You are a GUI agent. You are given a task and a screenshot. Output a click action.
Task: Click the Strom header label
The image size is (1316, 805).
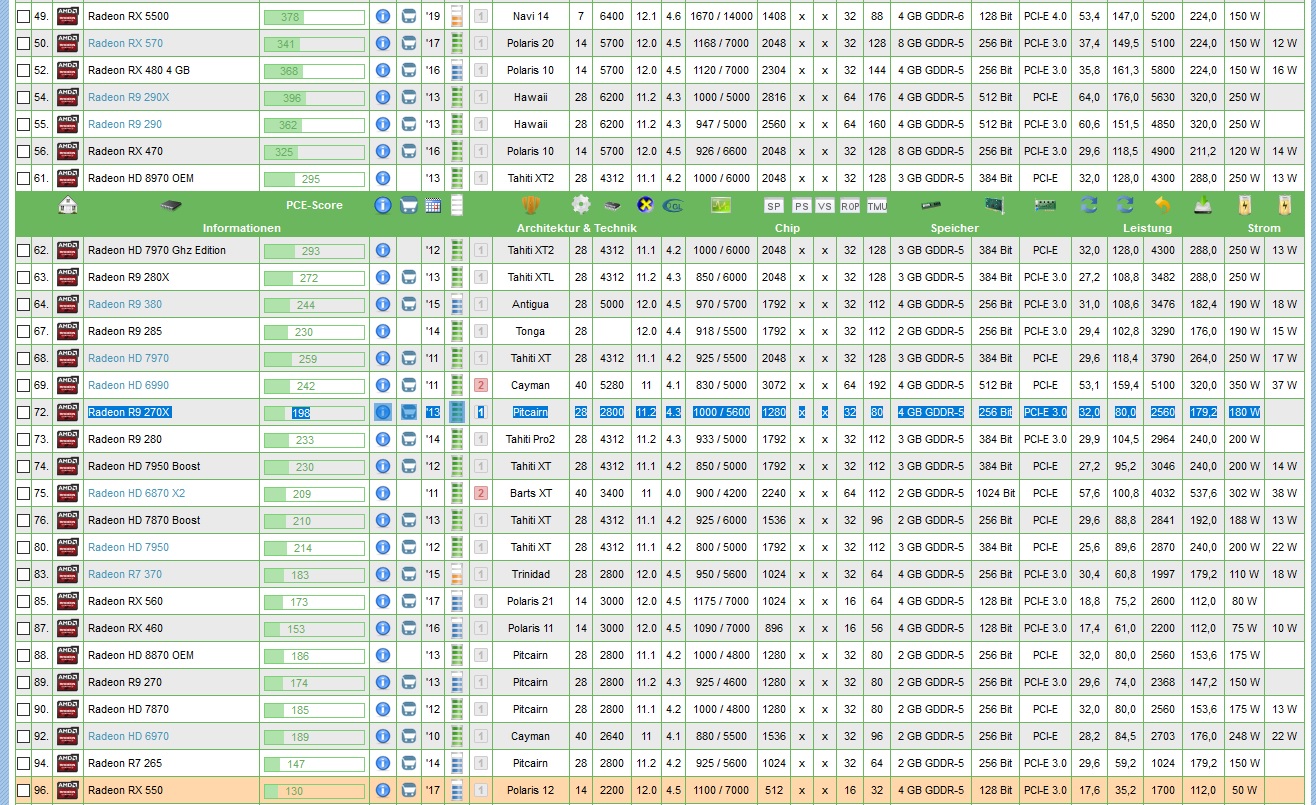(1264, 228)
